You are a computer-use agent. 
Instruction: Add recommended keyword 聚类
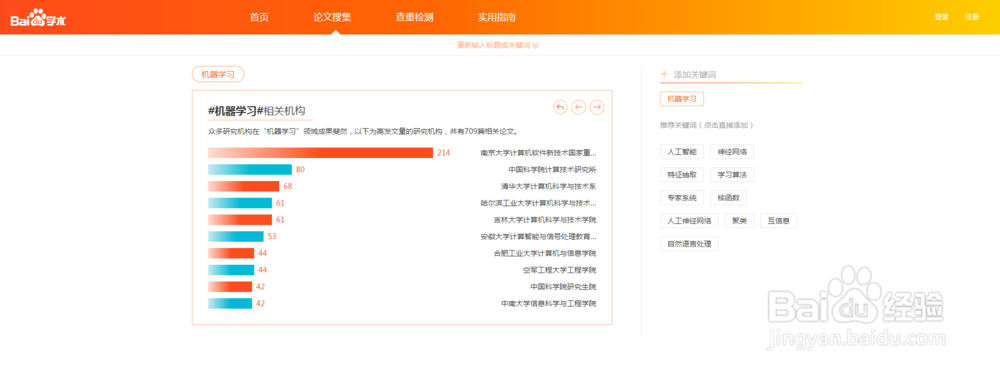tap(739, 221)
